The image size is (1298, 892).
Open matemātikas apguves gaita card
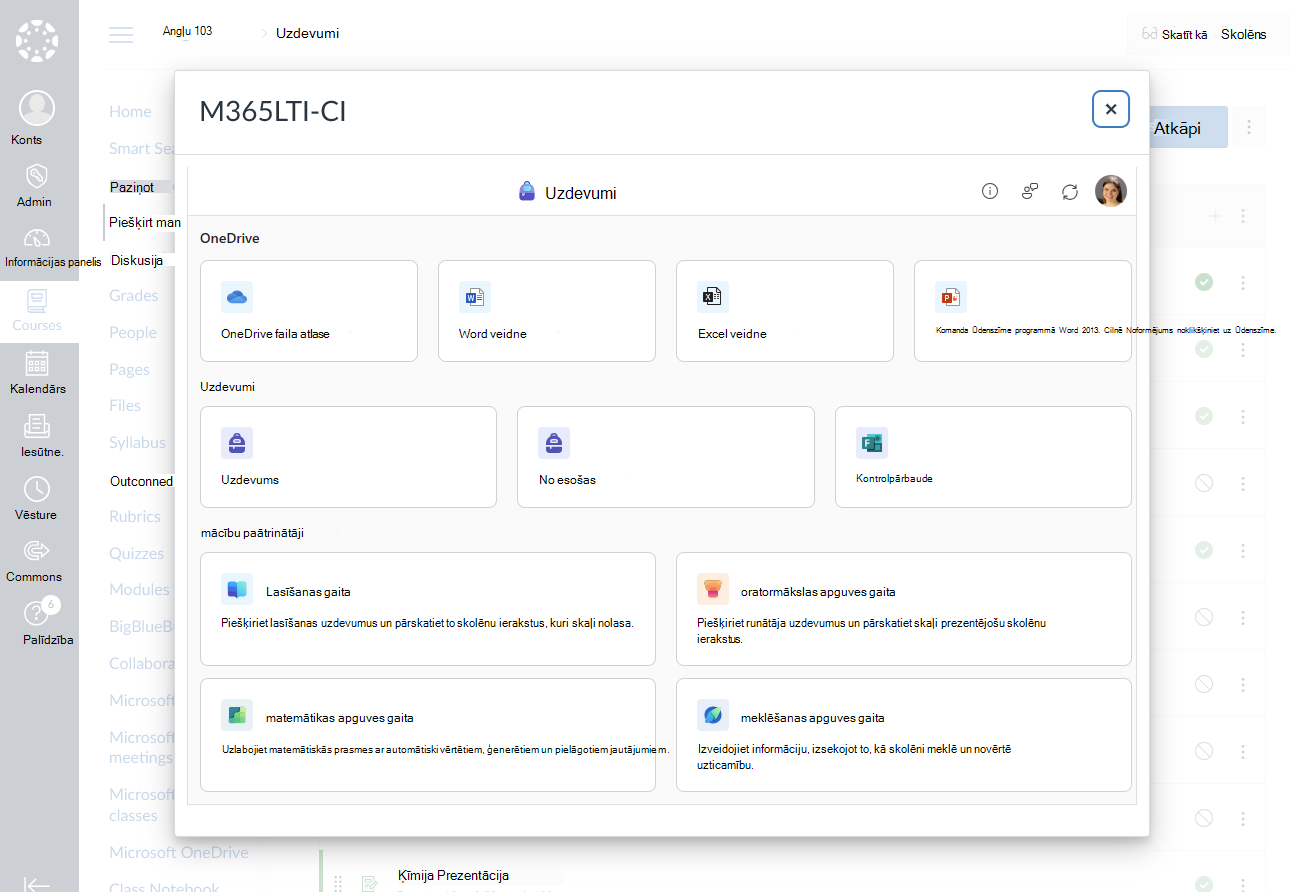click(x=428, y=735)
